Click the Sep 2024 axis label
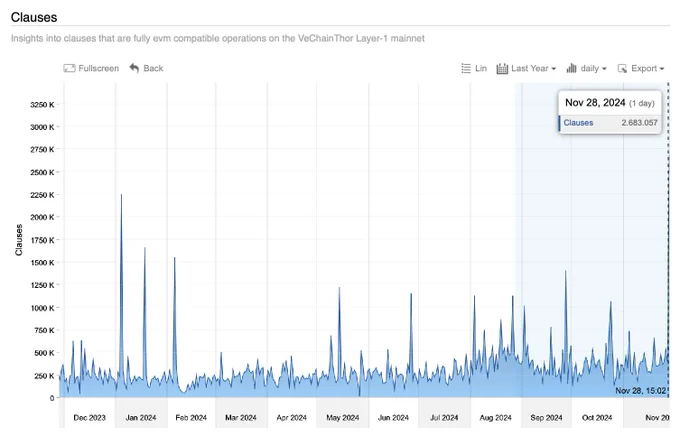 pyautogui.click(x=546, y=418)
